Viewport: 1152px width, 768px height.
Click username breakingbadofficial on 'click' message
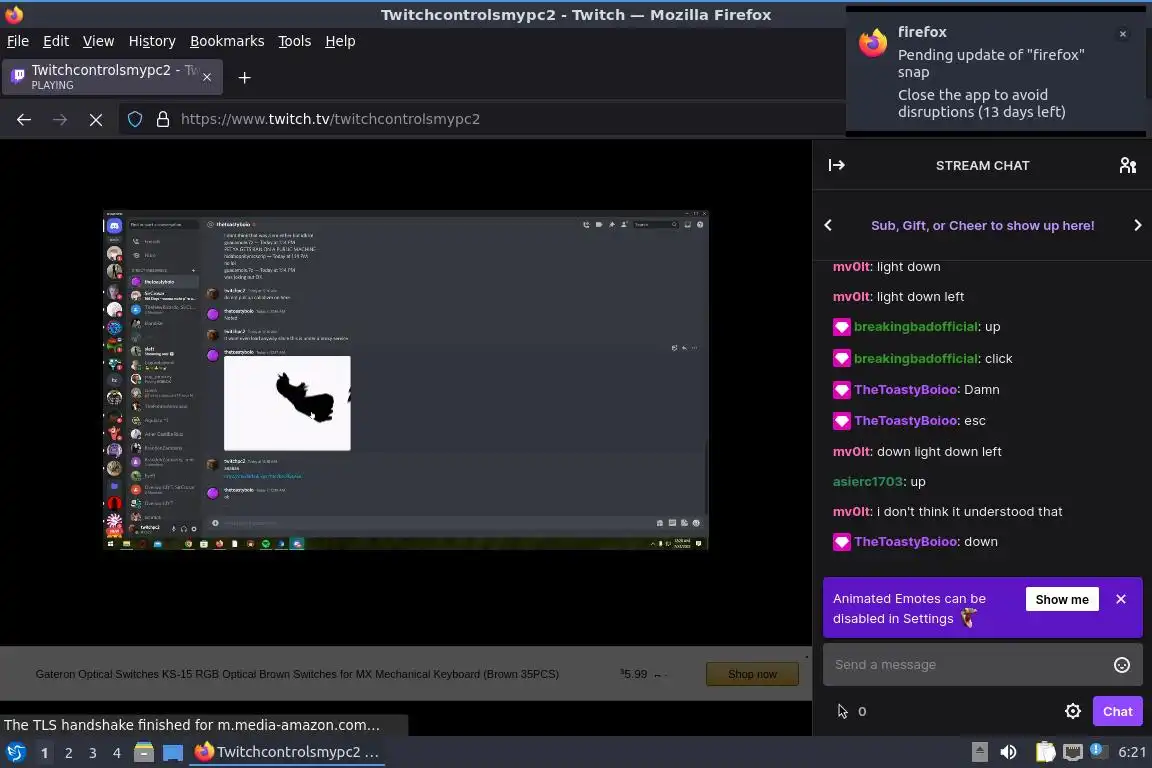tap(916, 359)
